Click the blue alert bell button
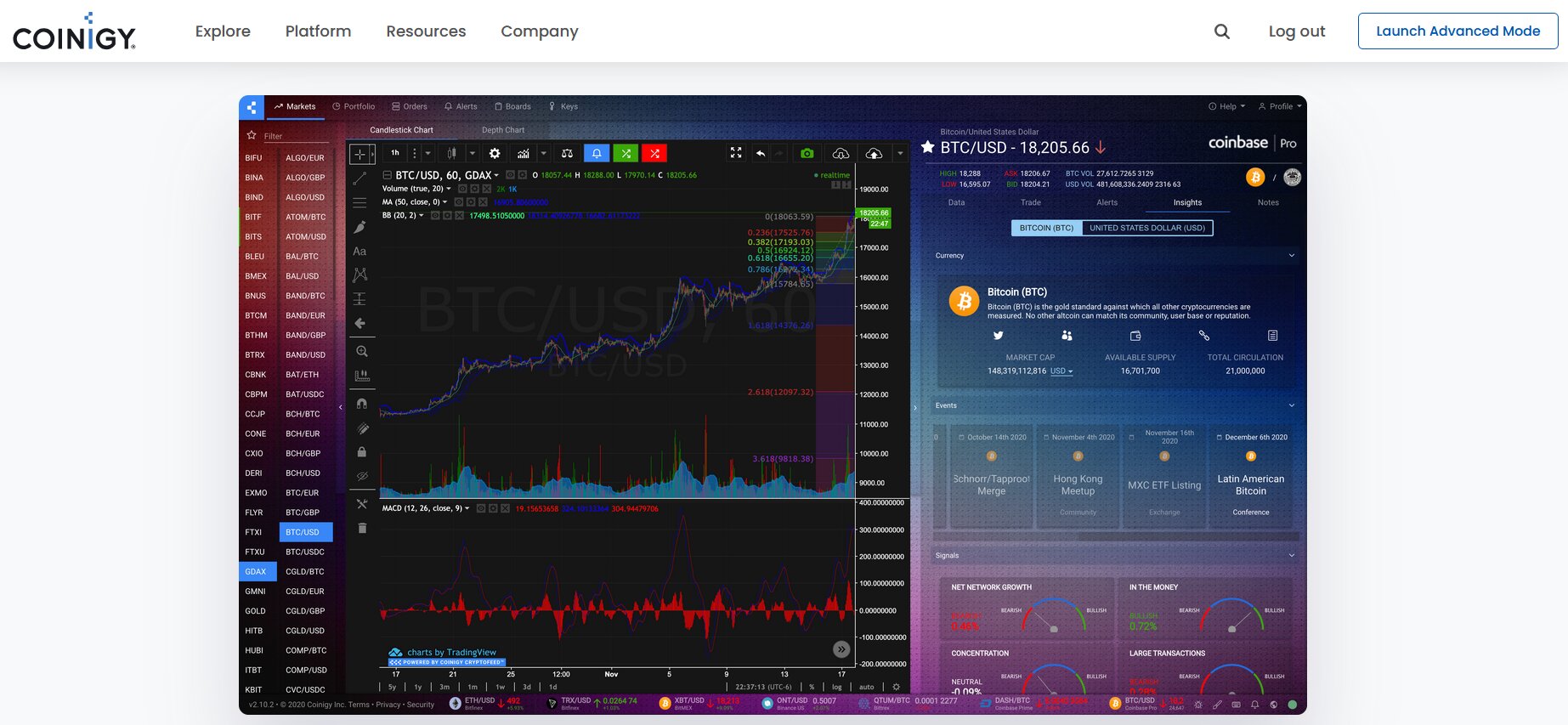Screen dimensions: 1568x725 597,153
